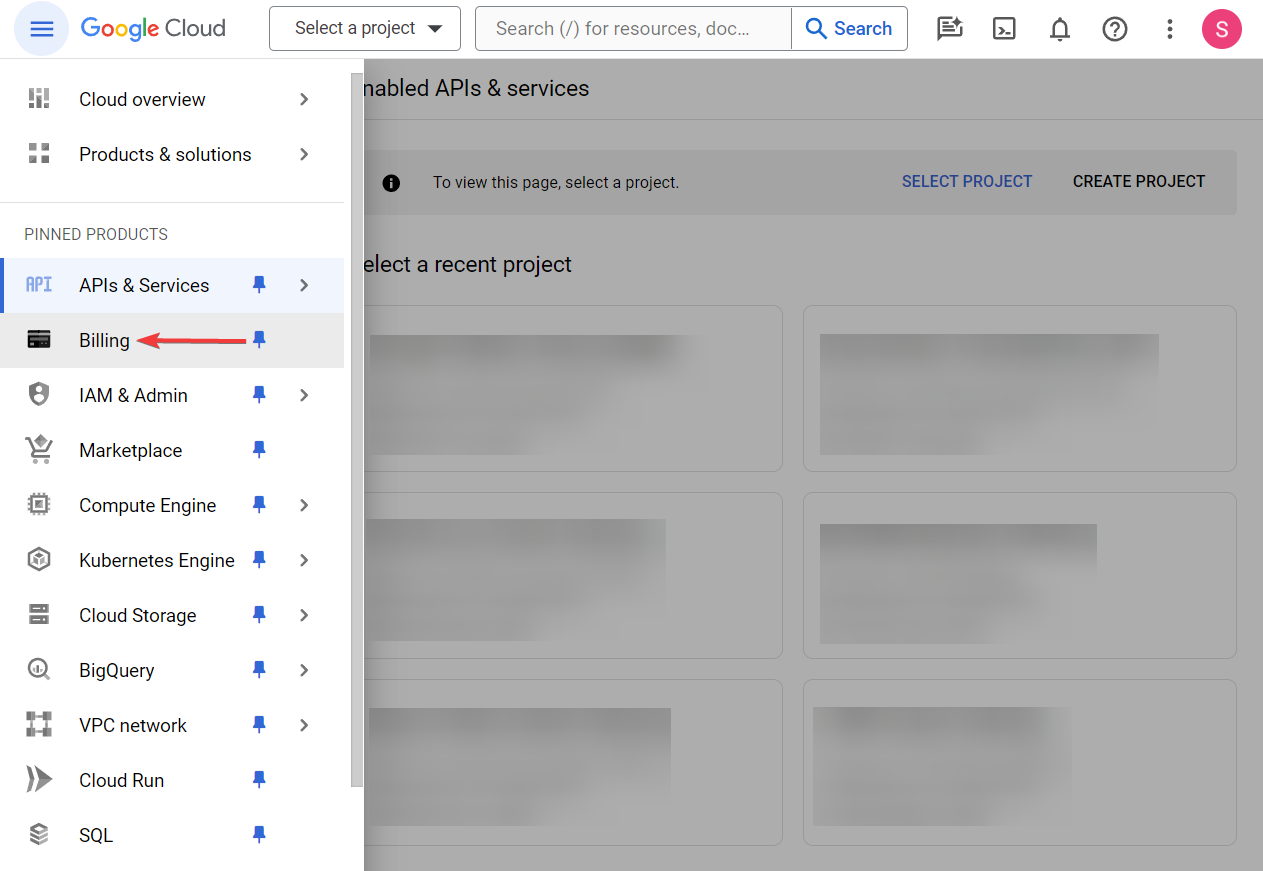This screenshot has height=871, width=1263.
Task: Select Cloud overview menu entry
Action: pos(172,99)
